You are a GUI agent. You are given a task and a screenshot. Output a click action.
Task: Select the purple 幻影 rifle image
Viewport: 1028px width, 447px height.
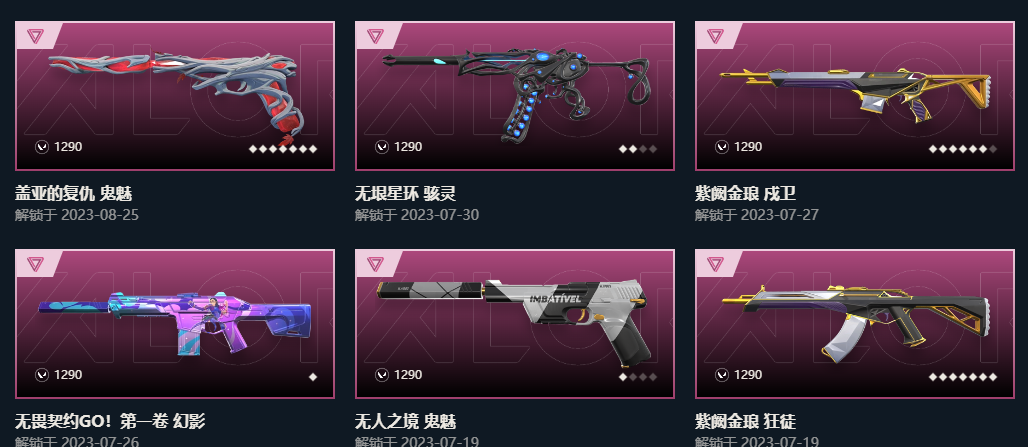[x=175, y=323]
